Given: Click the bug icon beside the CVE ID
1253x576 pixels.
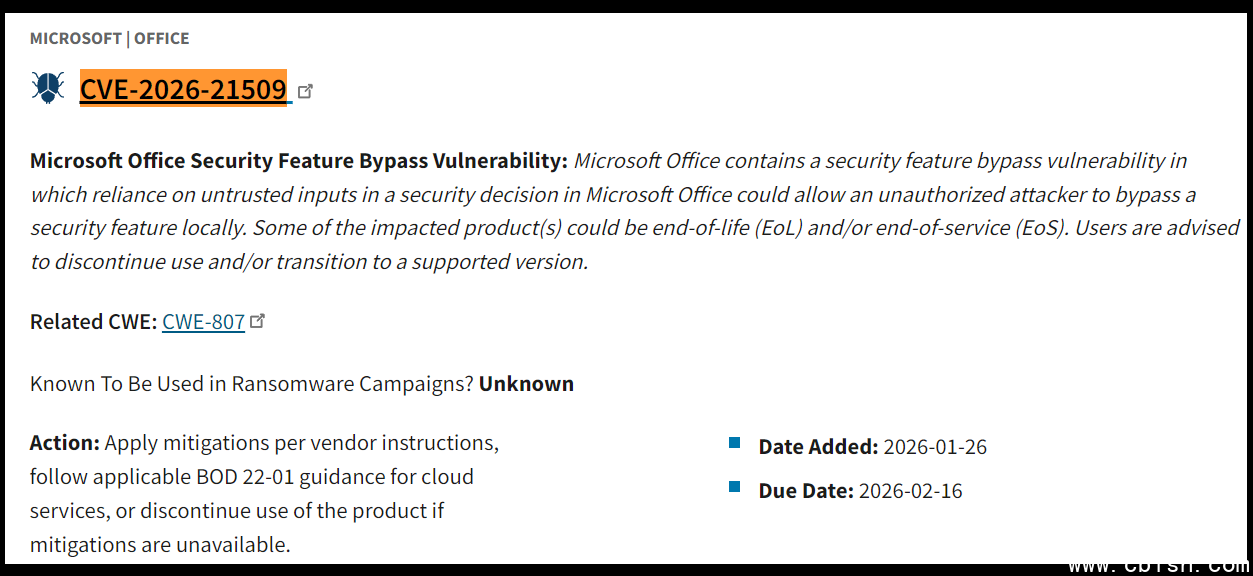Looking at the screenshot, I should coord(47,88).
